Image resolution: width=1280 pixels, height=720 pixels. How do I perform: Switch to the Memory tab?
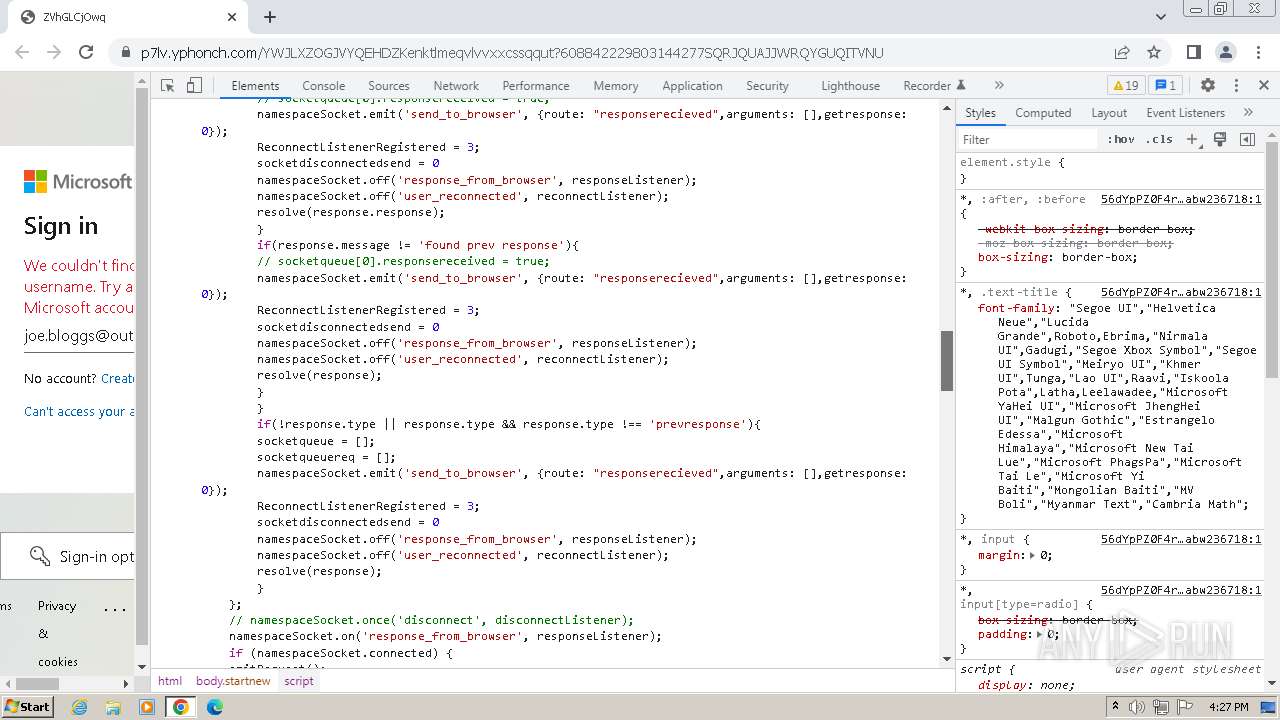[x=616, y=86]
